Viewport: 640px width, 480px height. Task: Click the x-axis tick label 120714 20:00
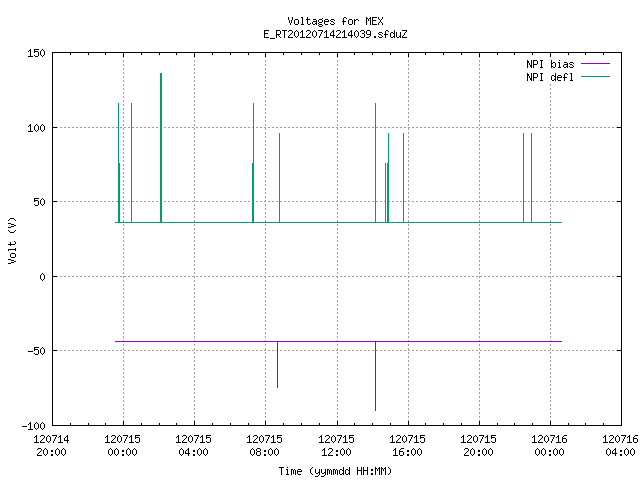coord(51,446)
